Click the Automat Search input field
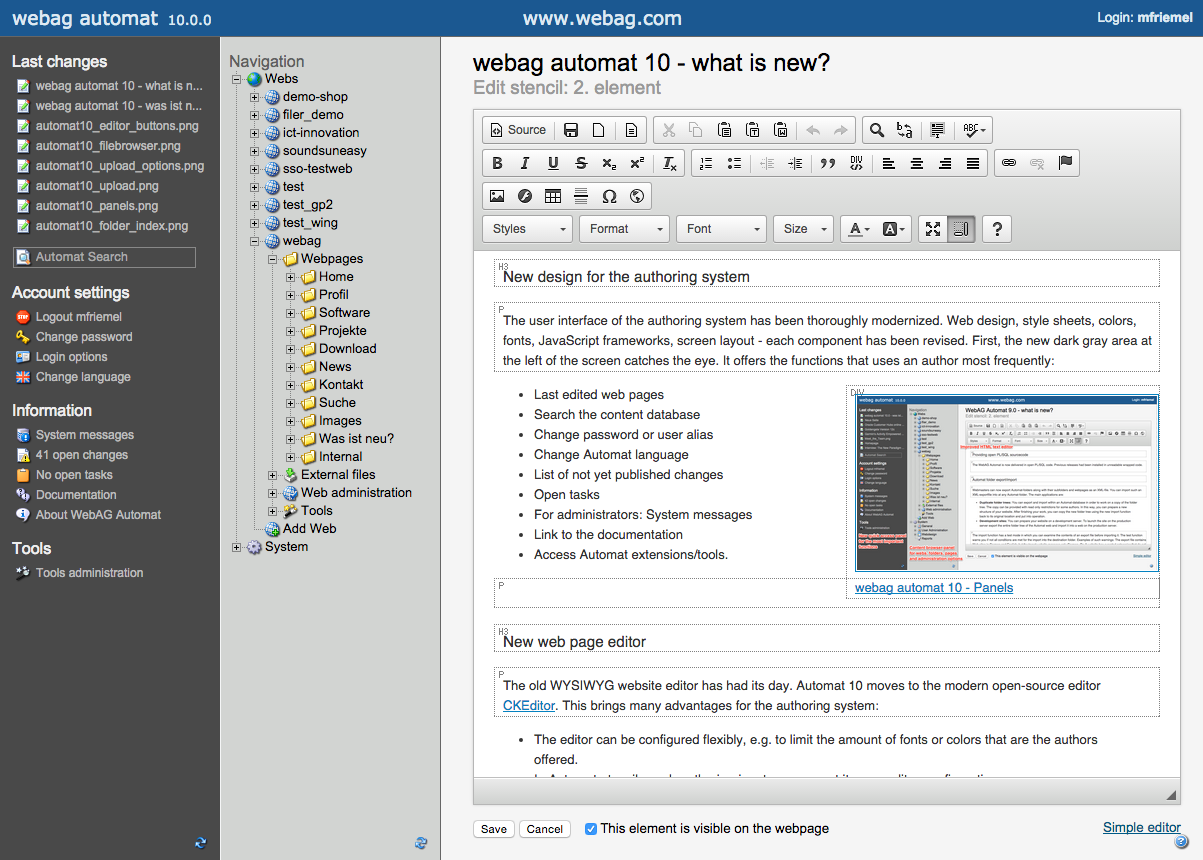The image size is (1203, 860). pos(104,257)
